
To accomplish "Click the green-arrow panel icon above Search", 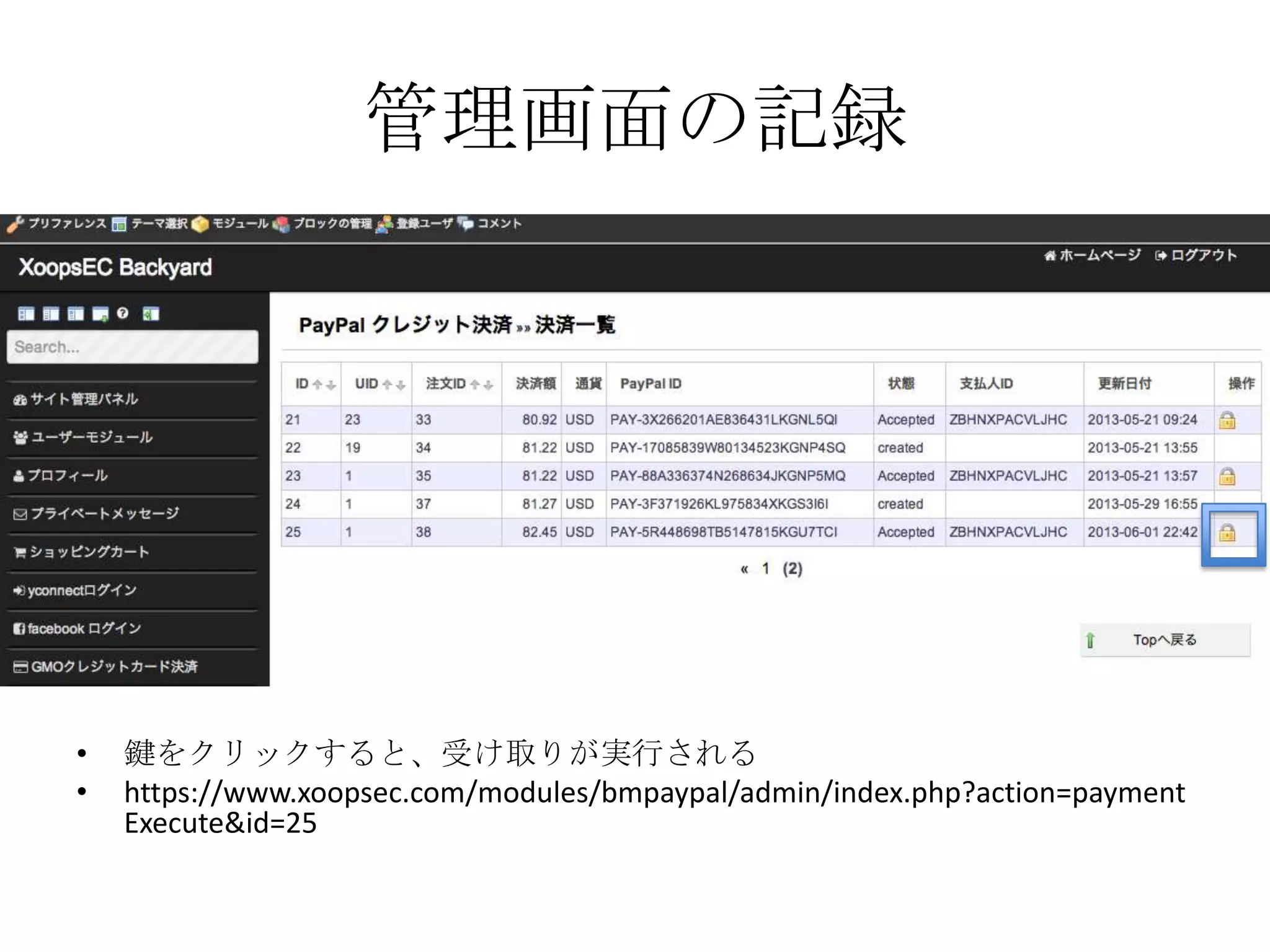I will [x=151, y=314].
